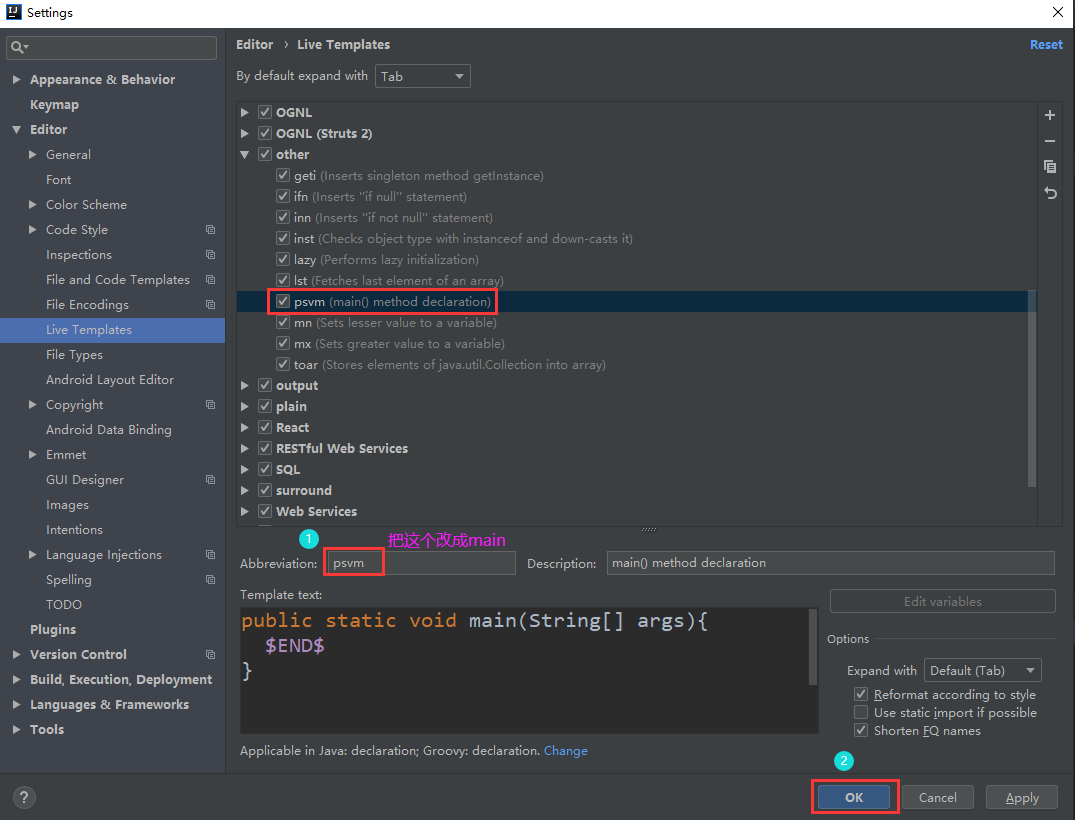Expand the Tools settings section
Screen dimensions: 1075x820
point(16,729)
